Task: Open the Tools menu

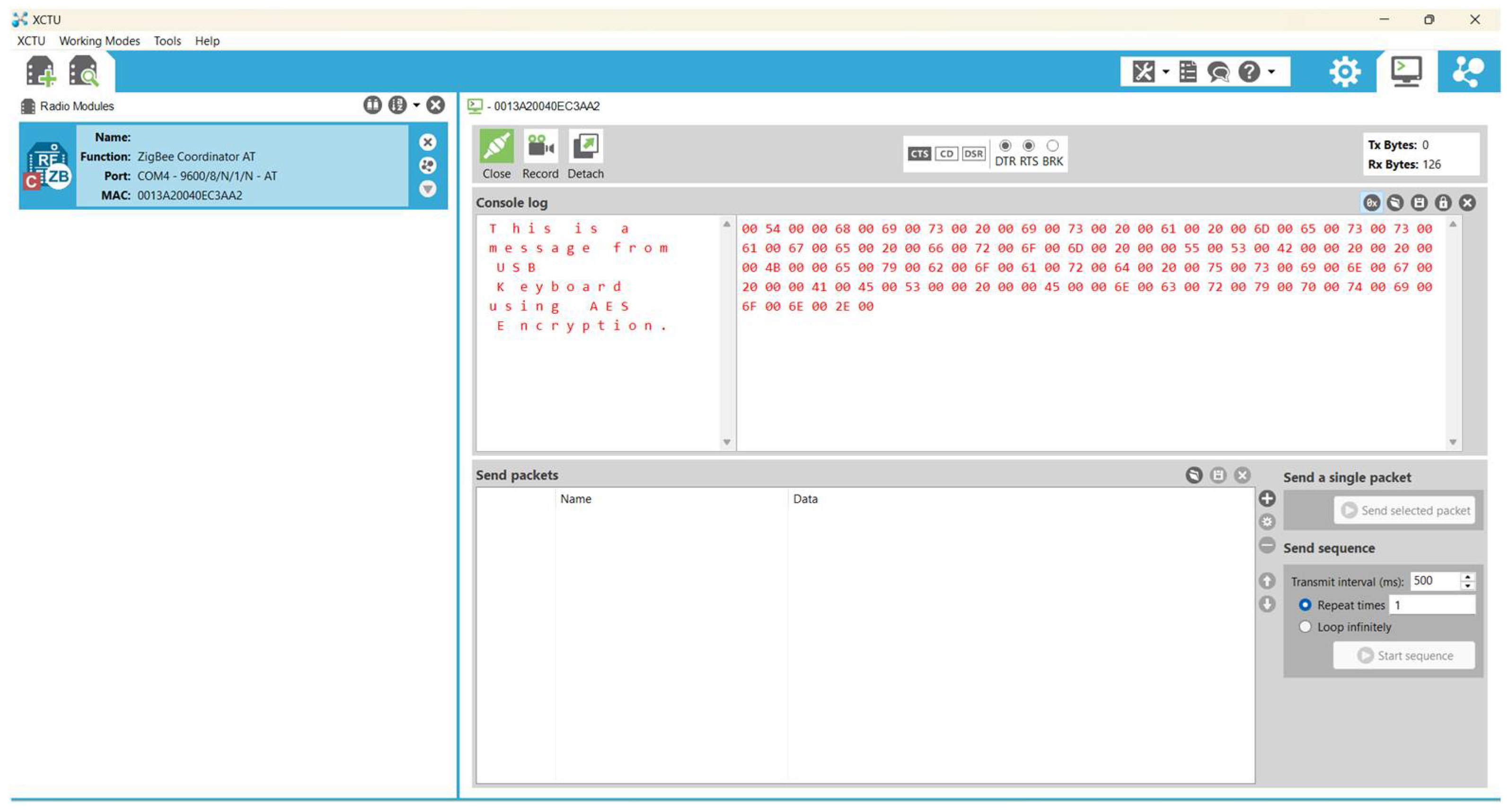Action: point(167,41)
